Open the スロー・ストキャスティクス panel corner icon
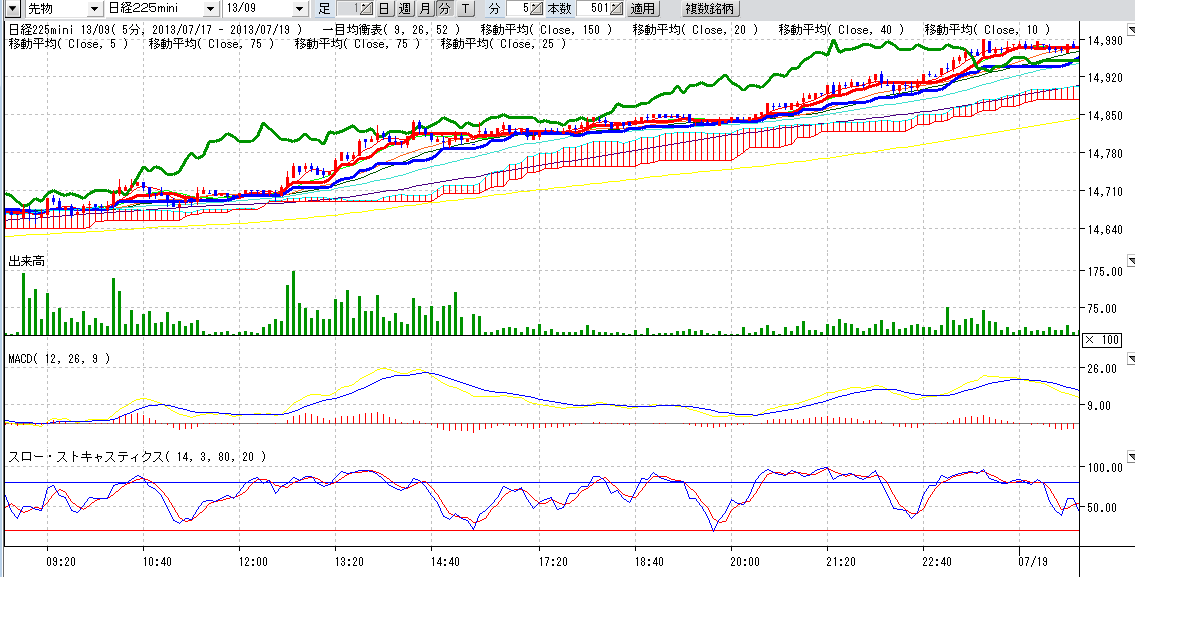 (x=1131, y=454)
